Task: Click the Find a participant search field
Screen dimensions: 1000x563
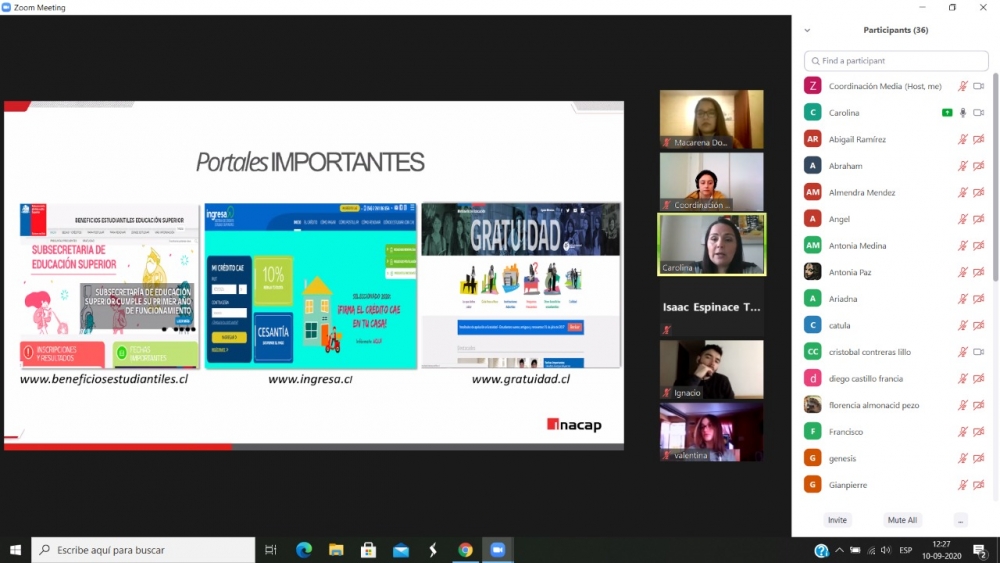Action: coord(896,61)
